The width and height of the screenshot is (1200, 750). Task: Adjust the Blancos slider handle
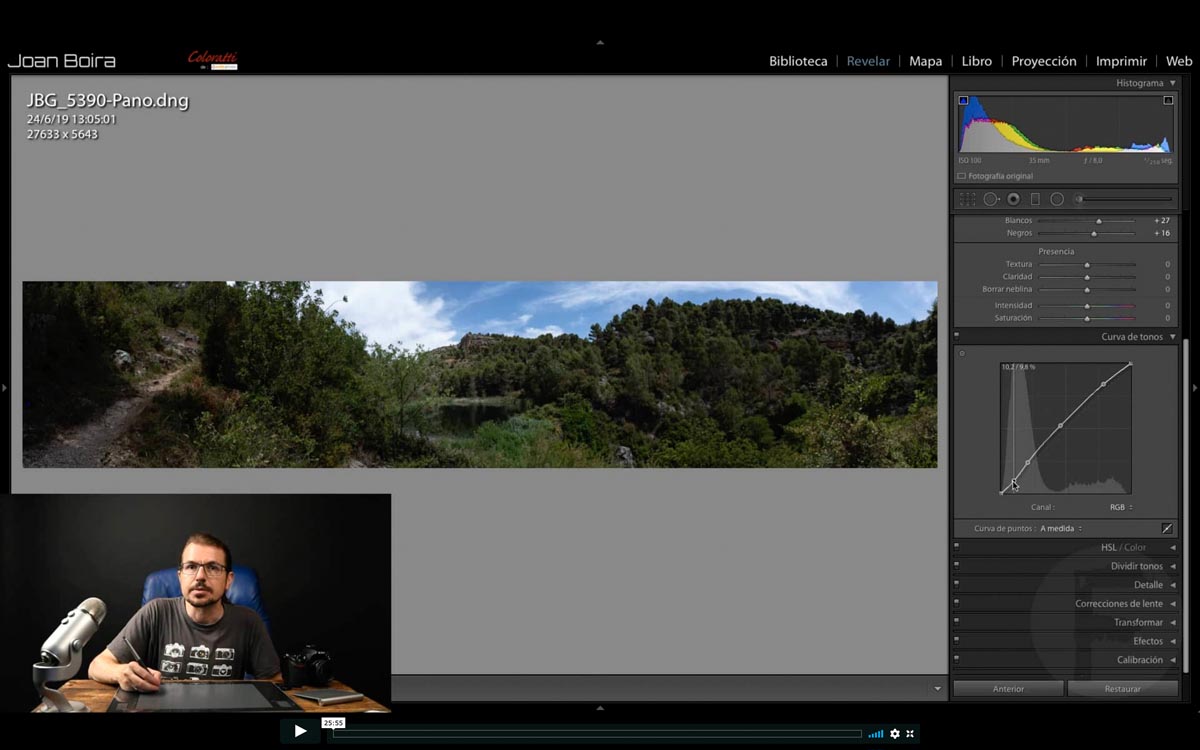point(1099,221)
